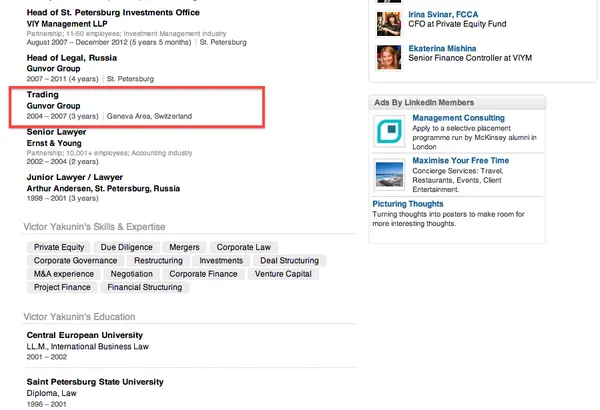Viewport: 600px width, 410px height.
Task: Click the VIY Management LLP company name
Action: click(67, 24)
